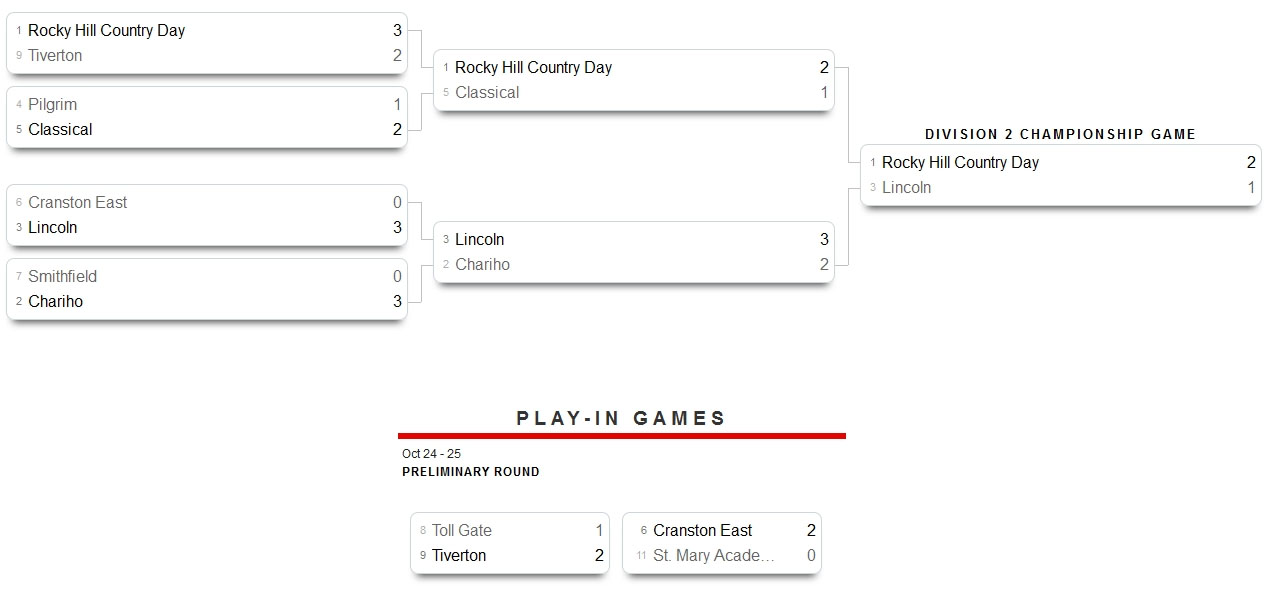1274x589 pixels.
Task: Click St. Mary Academy truncated team name
Action: point(713,556)
